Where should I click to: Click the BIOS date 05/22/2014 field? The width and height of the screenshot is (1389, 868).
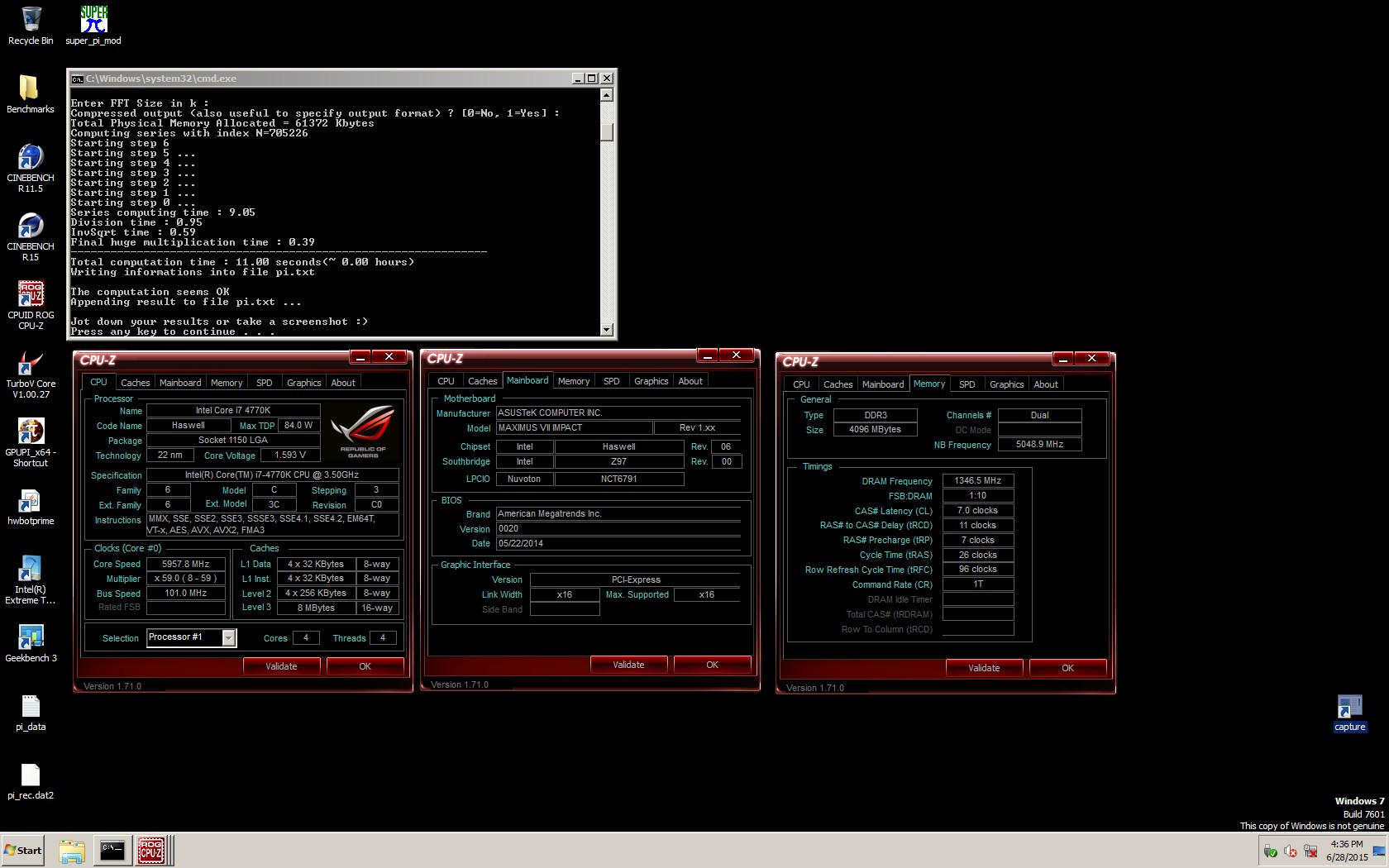click(618, 543)
